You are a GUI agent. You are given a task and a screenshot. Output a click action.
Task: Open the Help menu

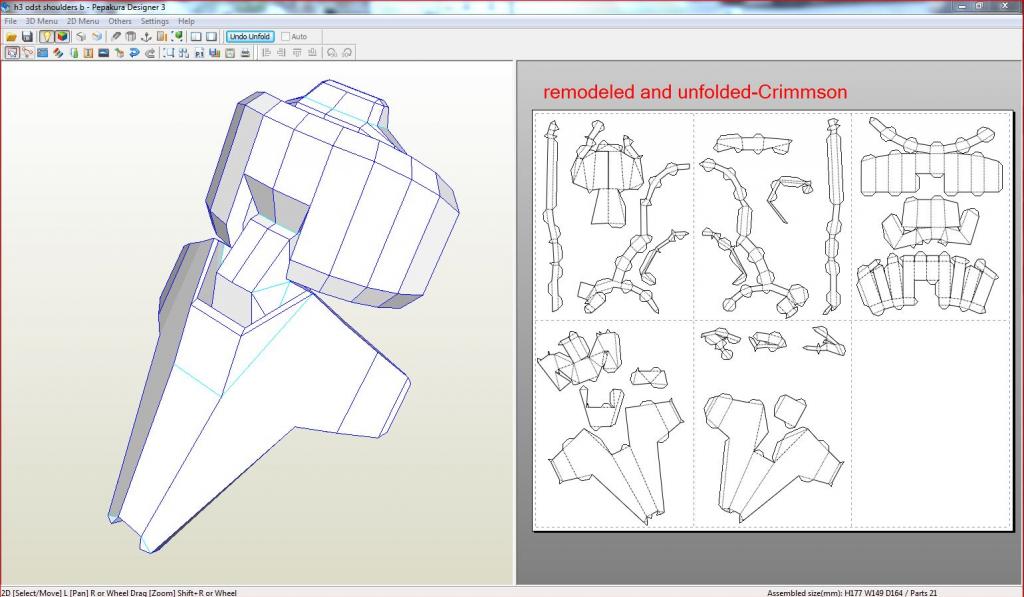coord(186,21)
